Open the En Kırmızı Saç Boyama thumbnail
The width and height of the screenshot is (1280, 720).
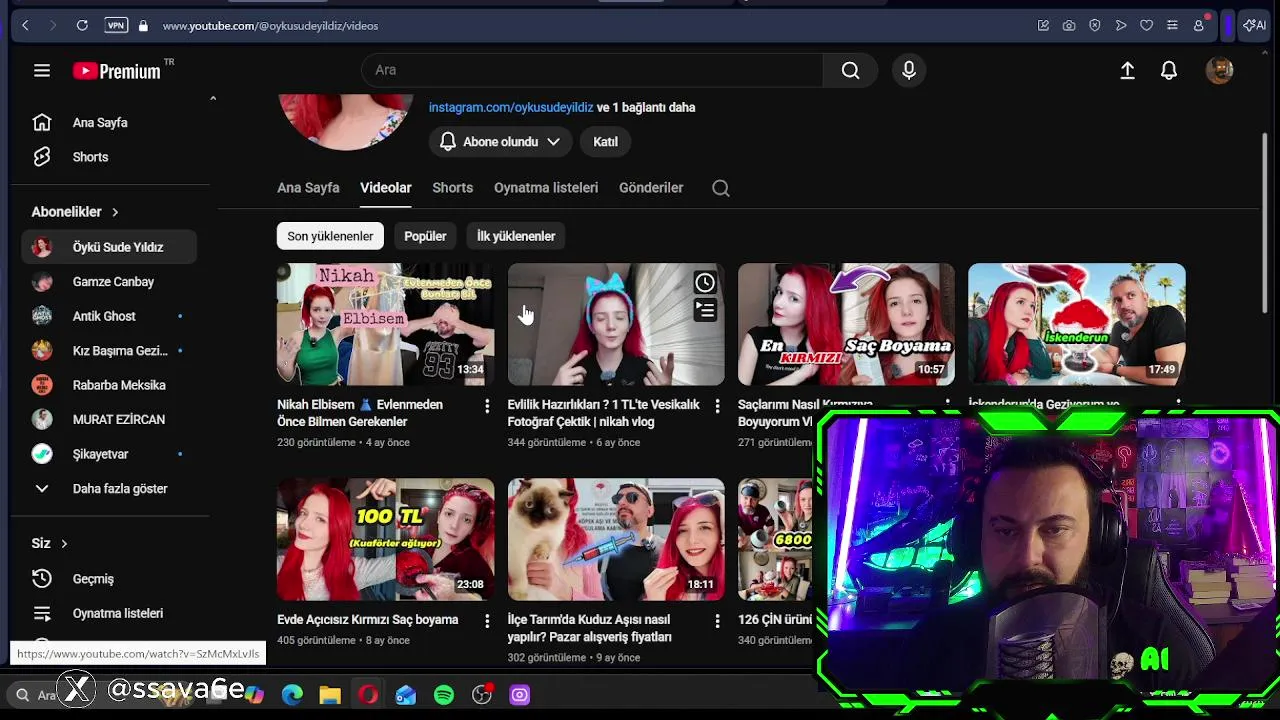[x=846, y=324]
